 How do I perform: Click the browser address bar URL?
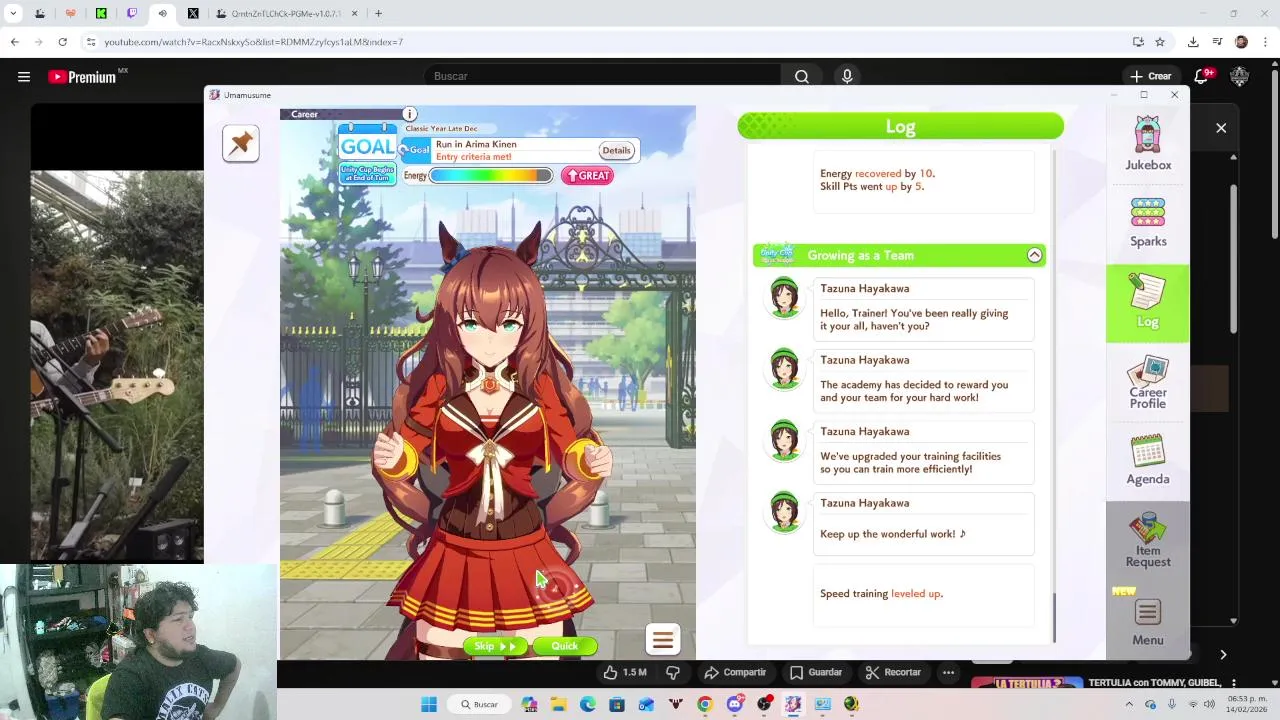point(253,42)
